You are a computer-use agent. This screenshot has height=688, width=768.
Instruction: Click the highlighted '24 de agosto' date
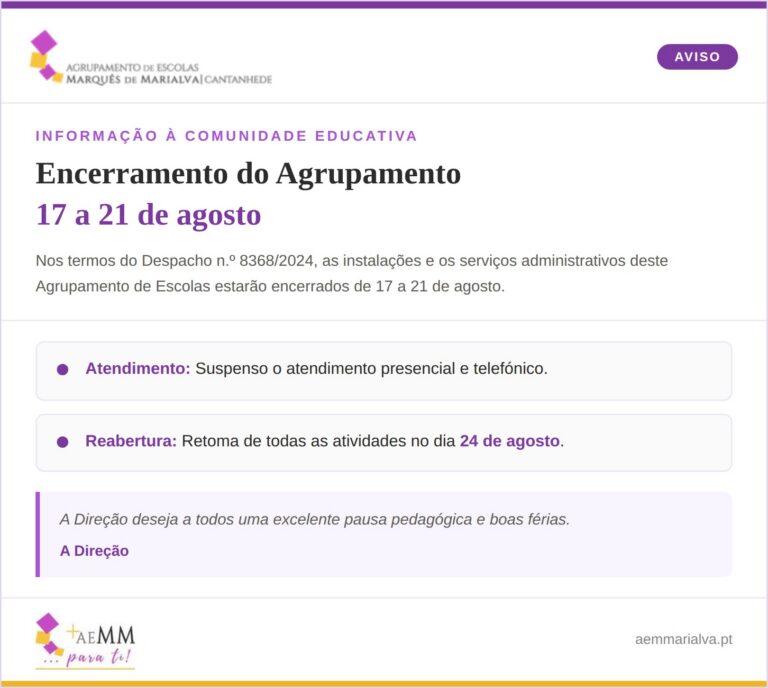(x=509, y=441)
